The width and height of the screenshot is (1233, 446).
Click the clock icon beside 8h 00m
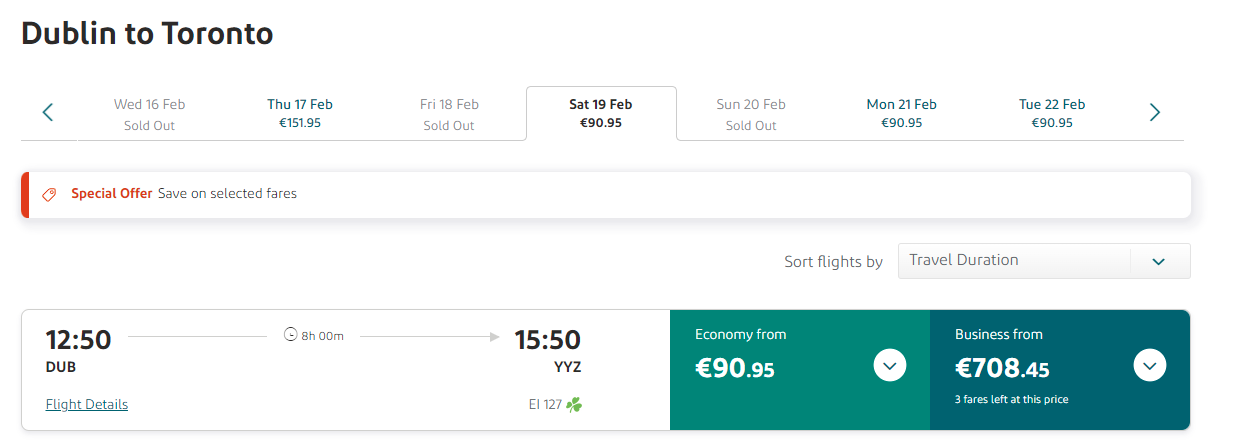[291, 335]
